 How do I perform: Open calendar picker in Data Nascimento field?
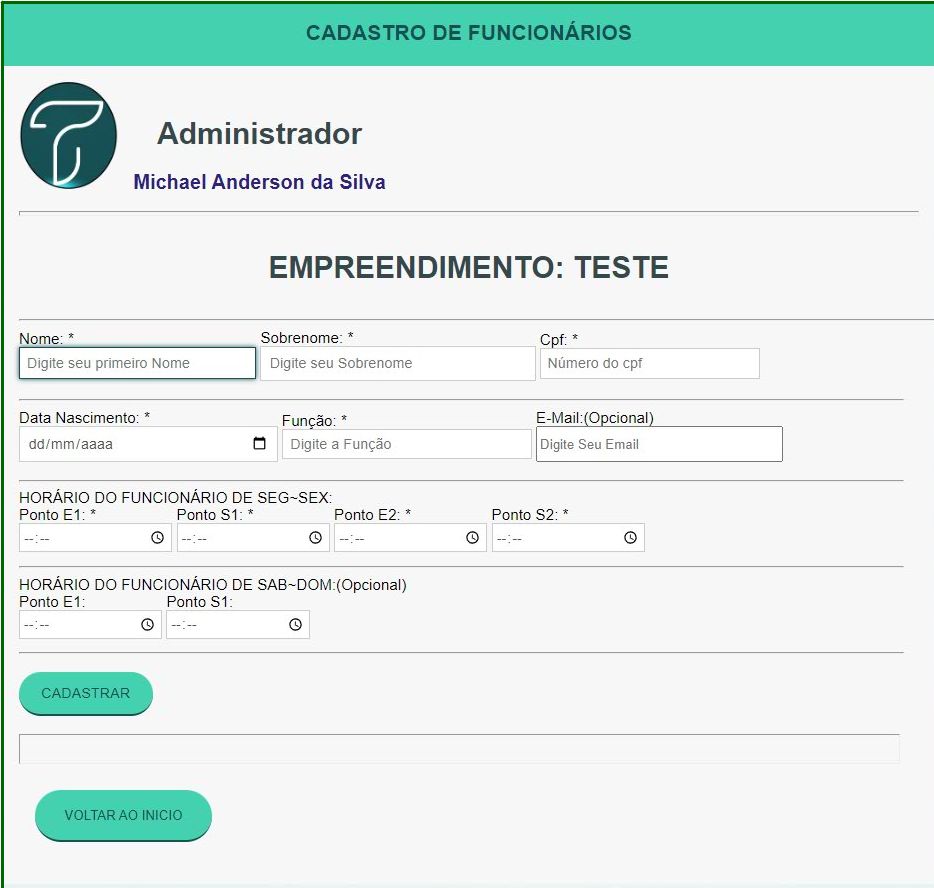[x=259, y=444]
